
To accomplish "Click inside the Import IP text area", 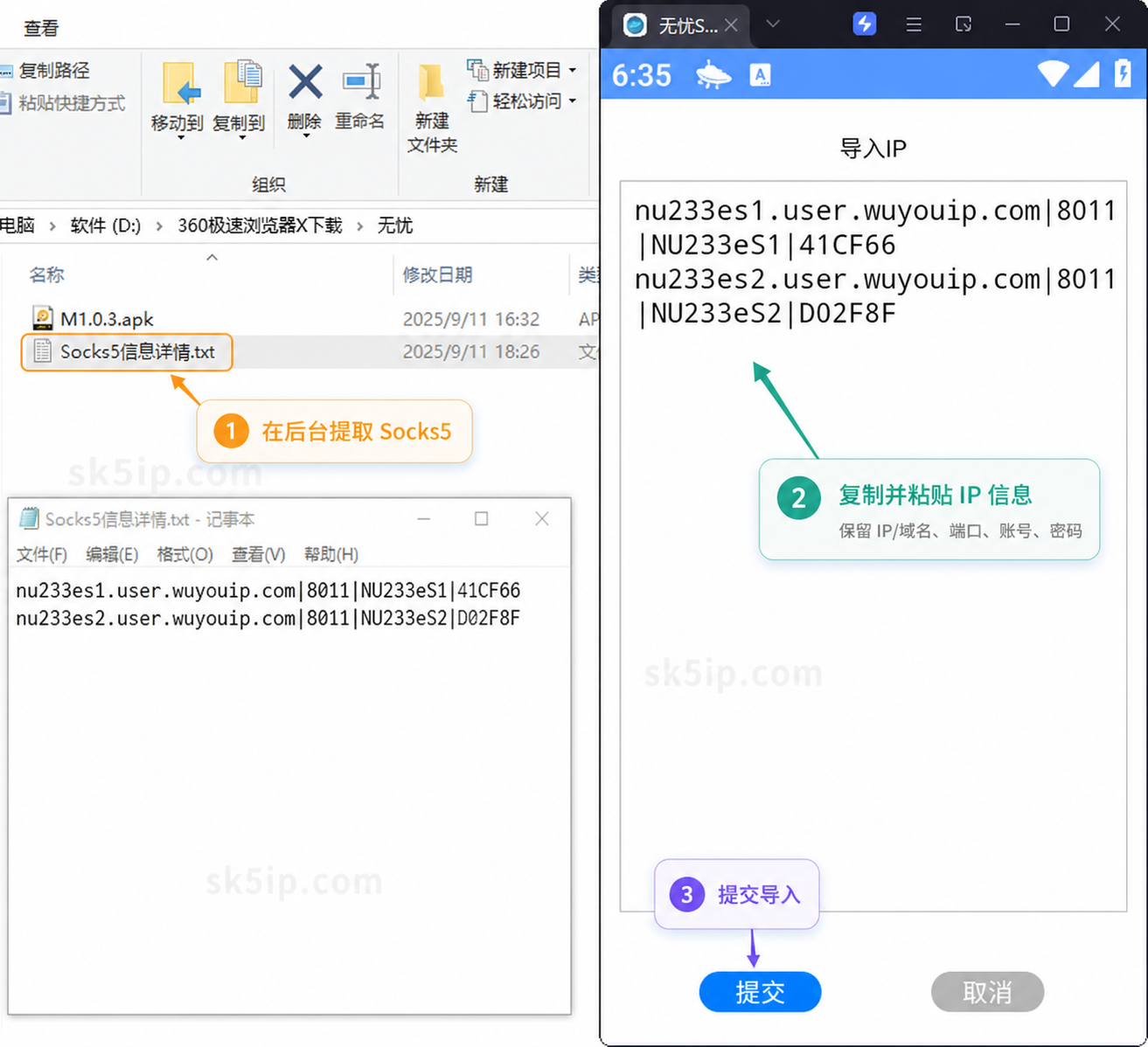I will (x=873, y=546).
